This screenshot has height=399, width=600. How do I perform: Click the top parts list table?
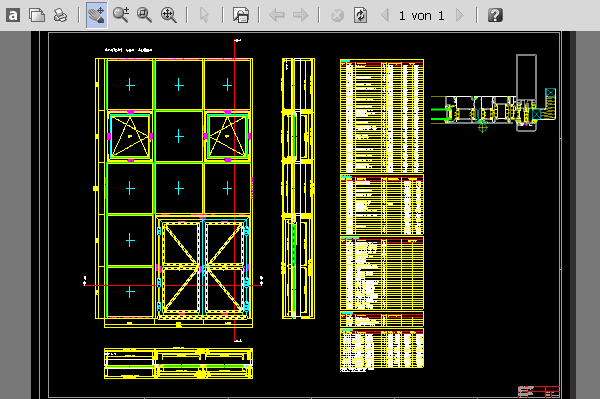(x=382, y=116)
